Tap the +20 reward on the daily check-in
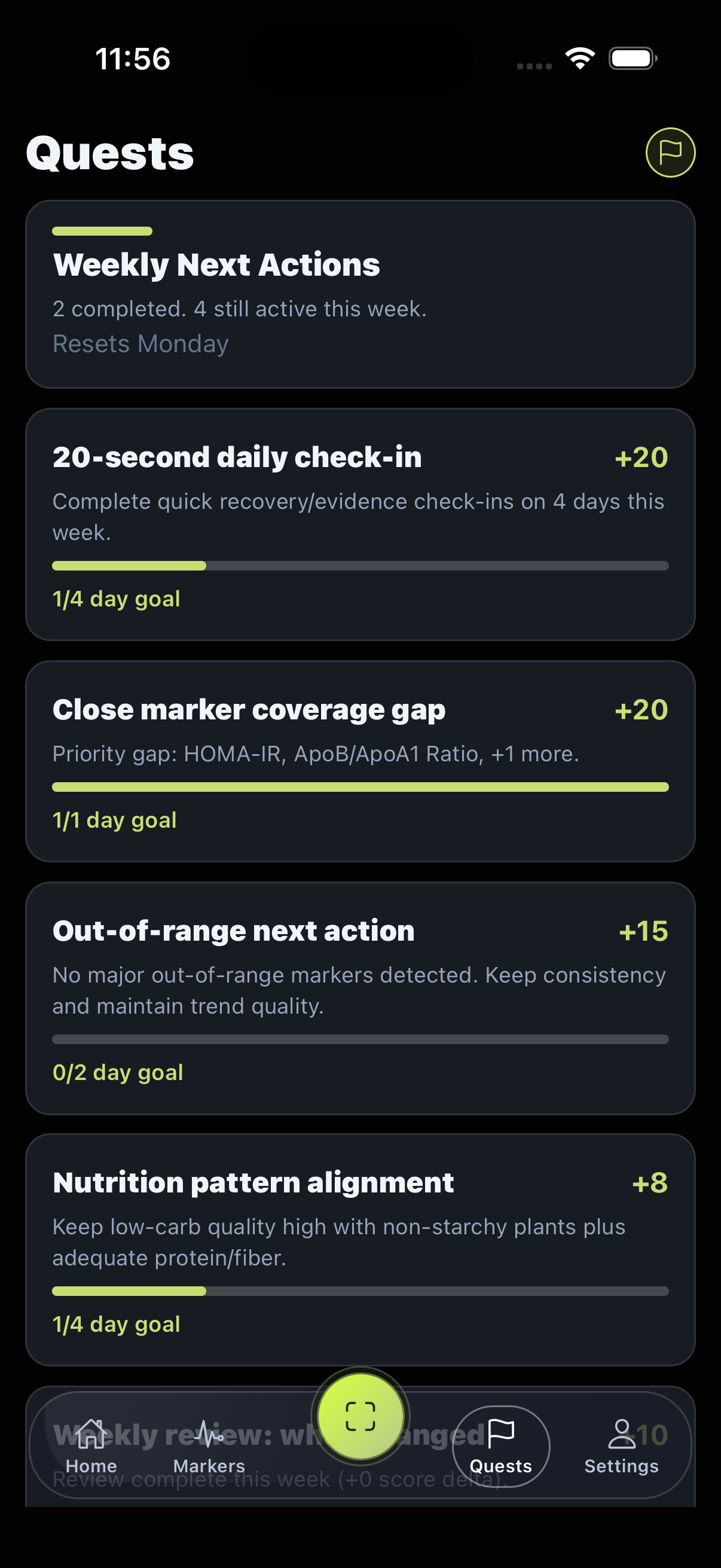Image resolution: width=721 pixels, height=1568 pixels. click(x=640, y=457)
